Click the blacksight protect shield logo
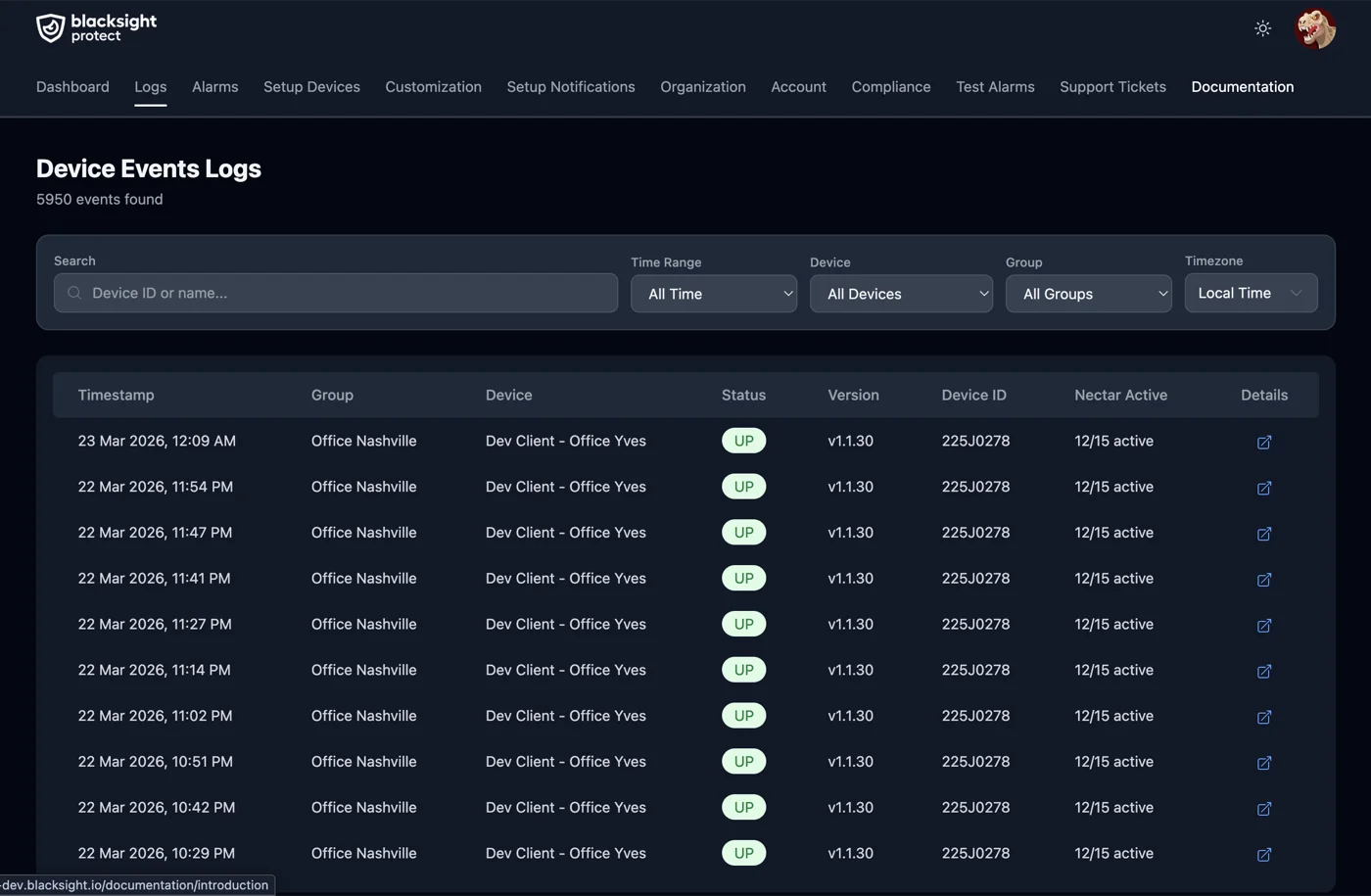This screenshot has width=1371, height=896. pyautogui.click(x=51, y=27)
